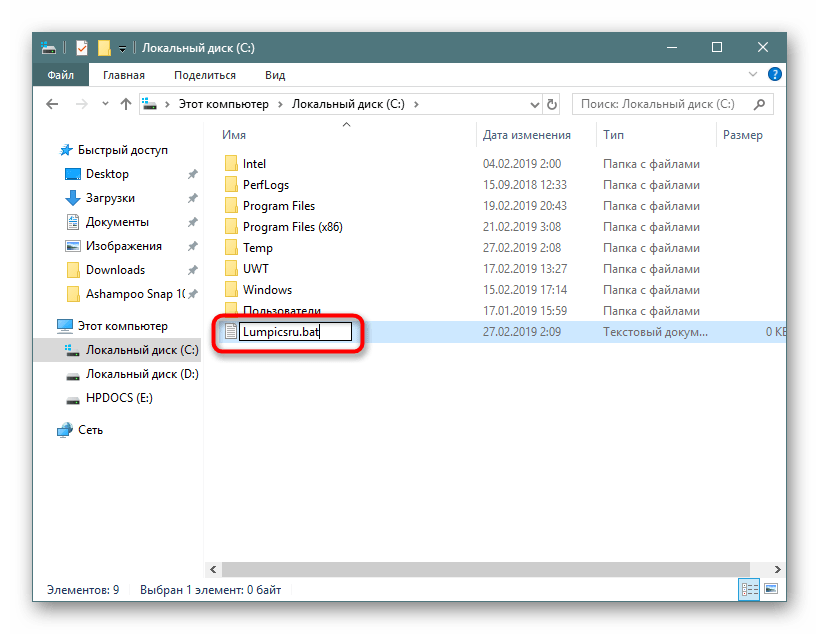Click the New Folder icon in title bar

coord(103,47)
